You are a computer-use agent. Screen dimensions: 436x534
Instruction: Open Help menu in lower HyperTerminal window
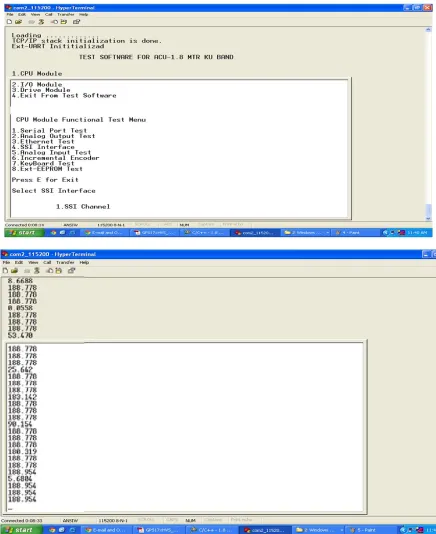click(84, 263)
